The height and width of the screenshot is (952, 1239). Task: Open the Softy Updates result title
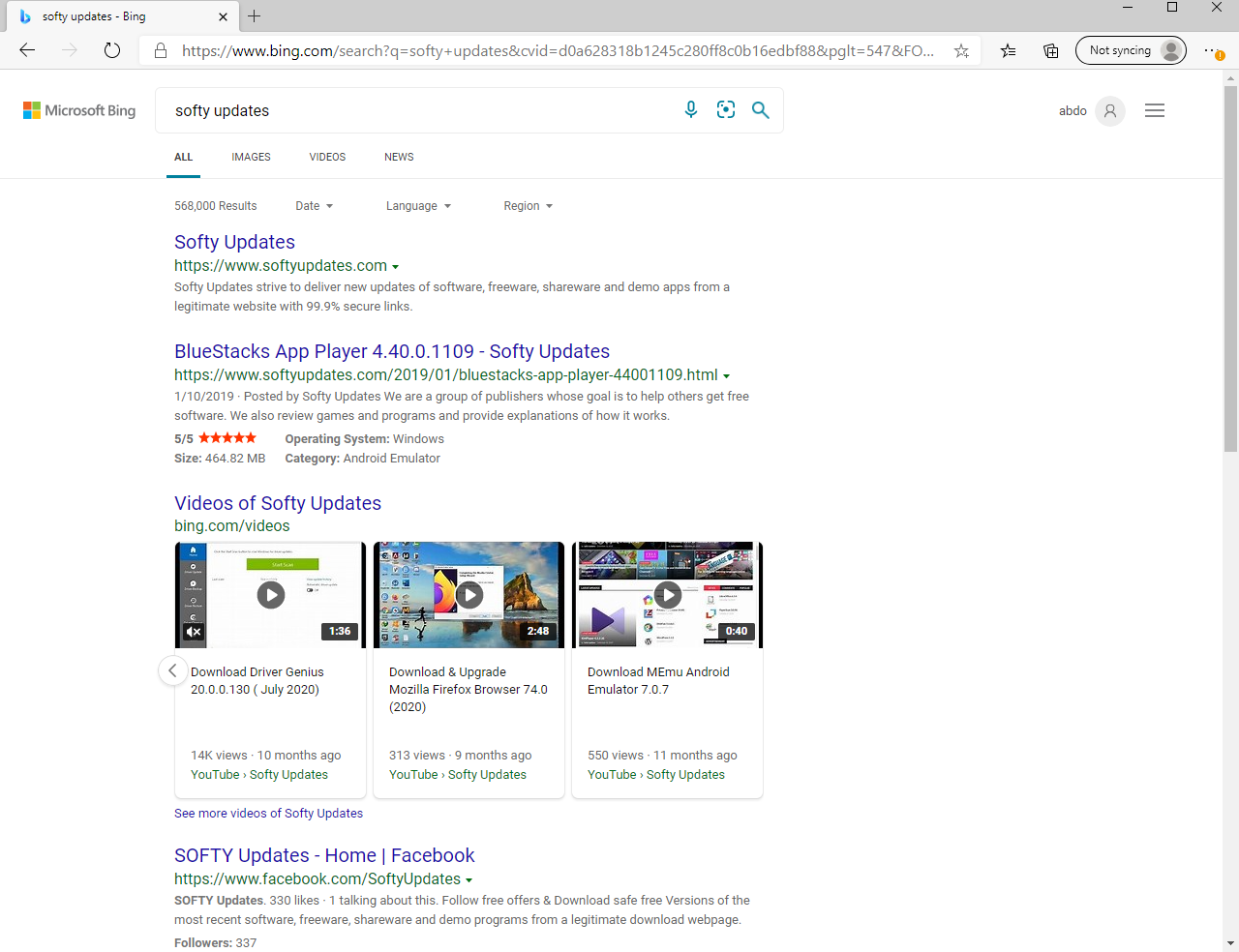pos(234,242)
